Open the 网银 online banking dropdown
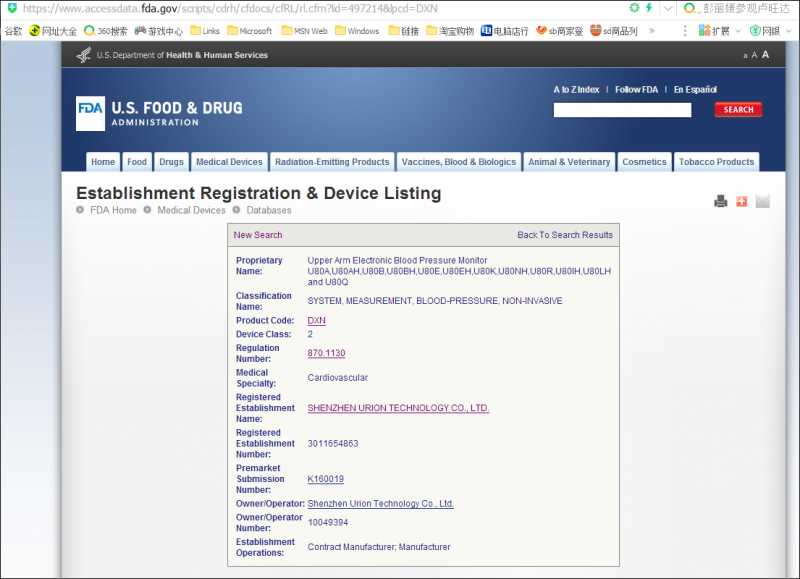This screenshot has height=579, width=800. pos(770,31)
